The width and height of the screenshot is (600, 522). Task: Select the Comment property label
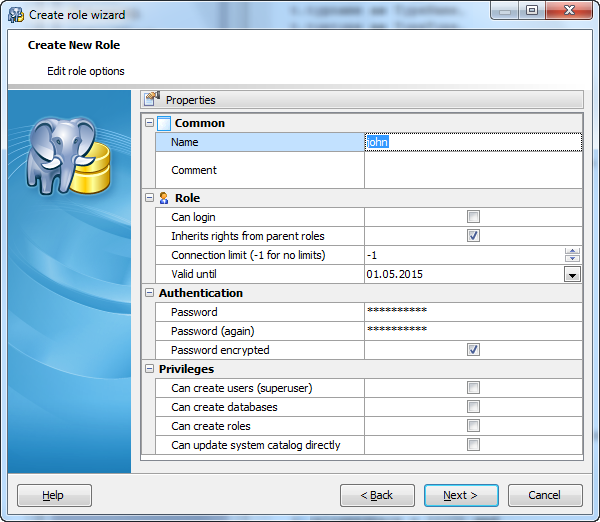pyautogui.click(x=194, y=170)
